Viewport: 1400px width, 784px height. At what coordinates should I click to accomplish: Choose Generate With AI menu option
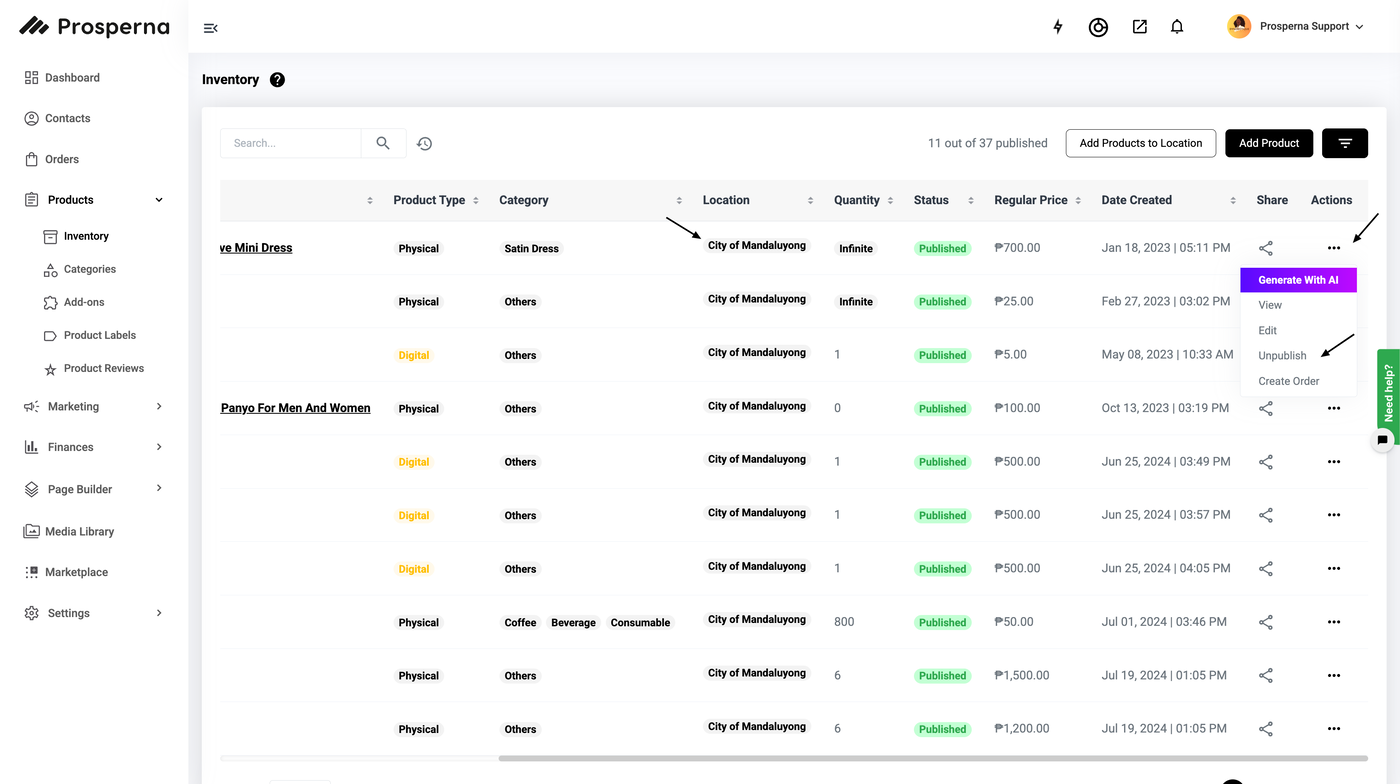pos(1298,280)
